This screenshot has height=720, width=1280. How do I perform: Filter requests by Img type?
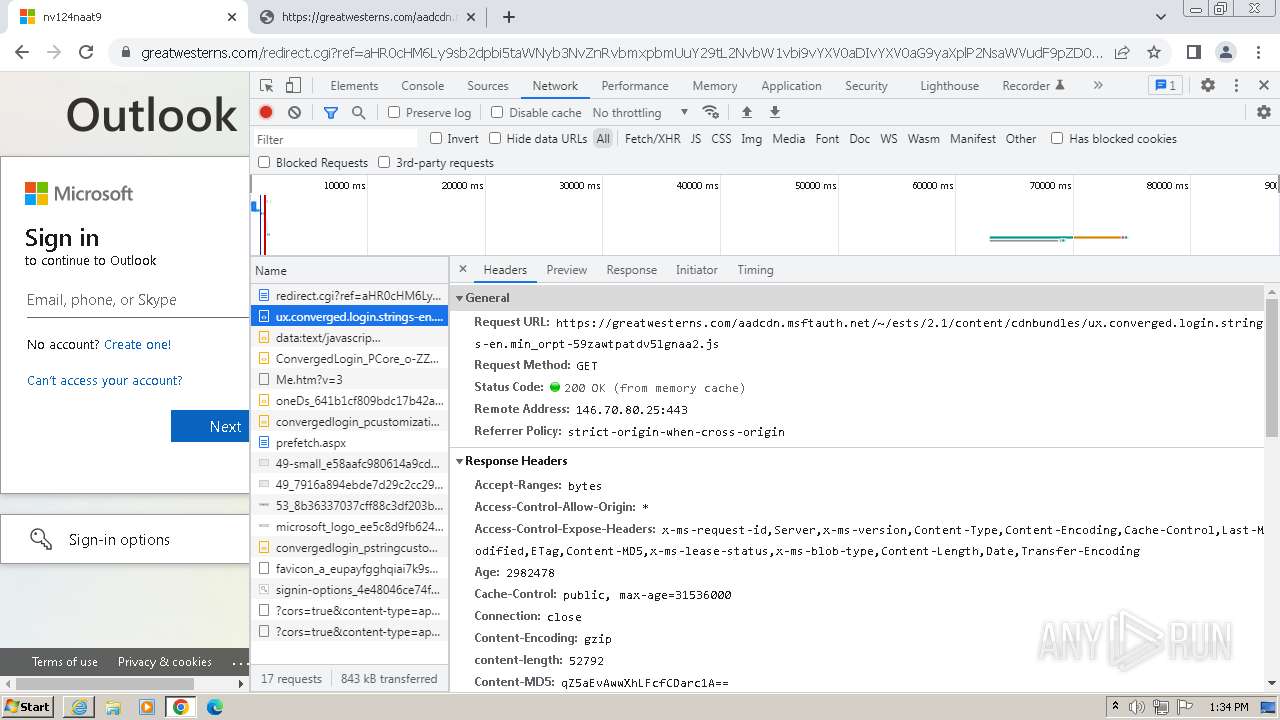coord(751,139)
